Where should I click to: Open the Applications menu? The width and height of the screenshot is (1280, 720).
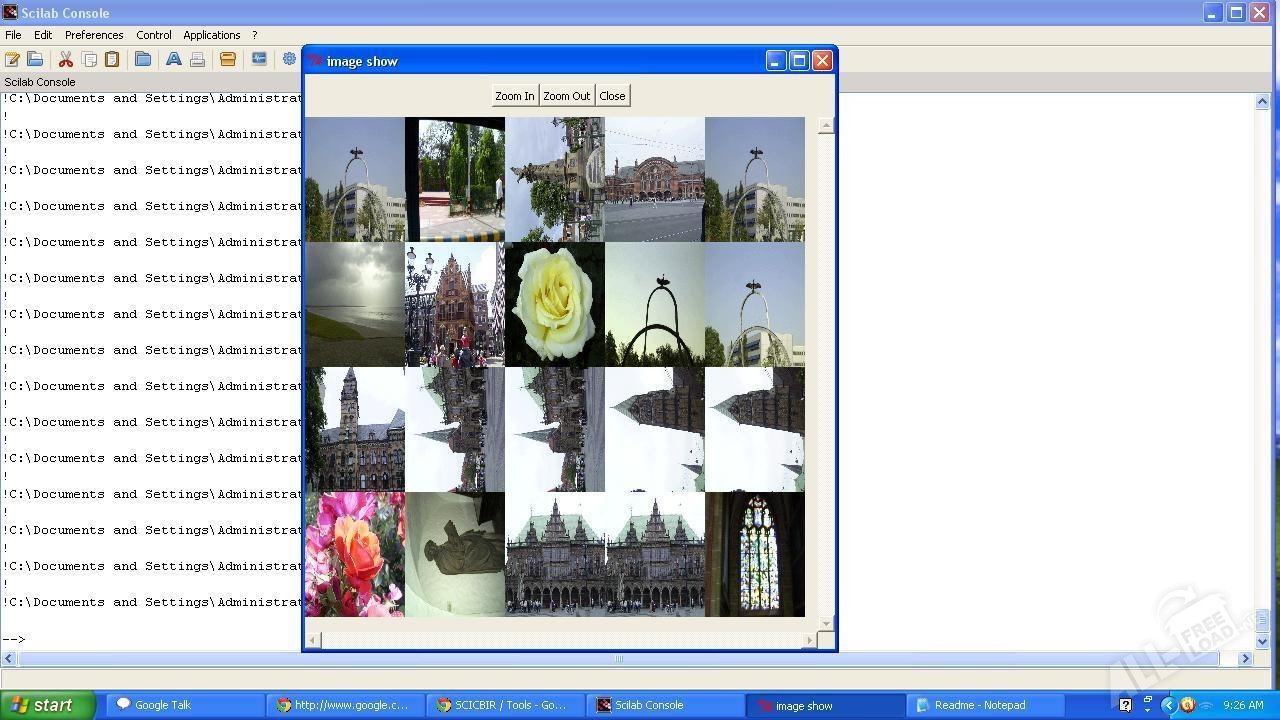(211, 35)
